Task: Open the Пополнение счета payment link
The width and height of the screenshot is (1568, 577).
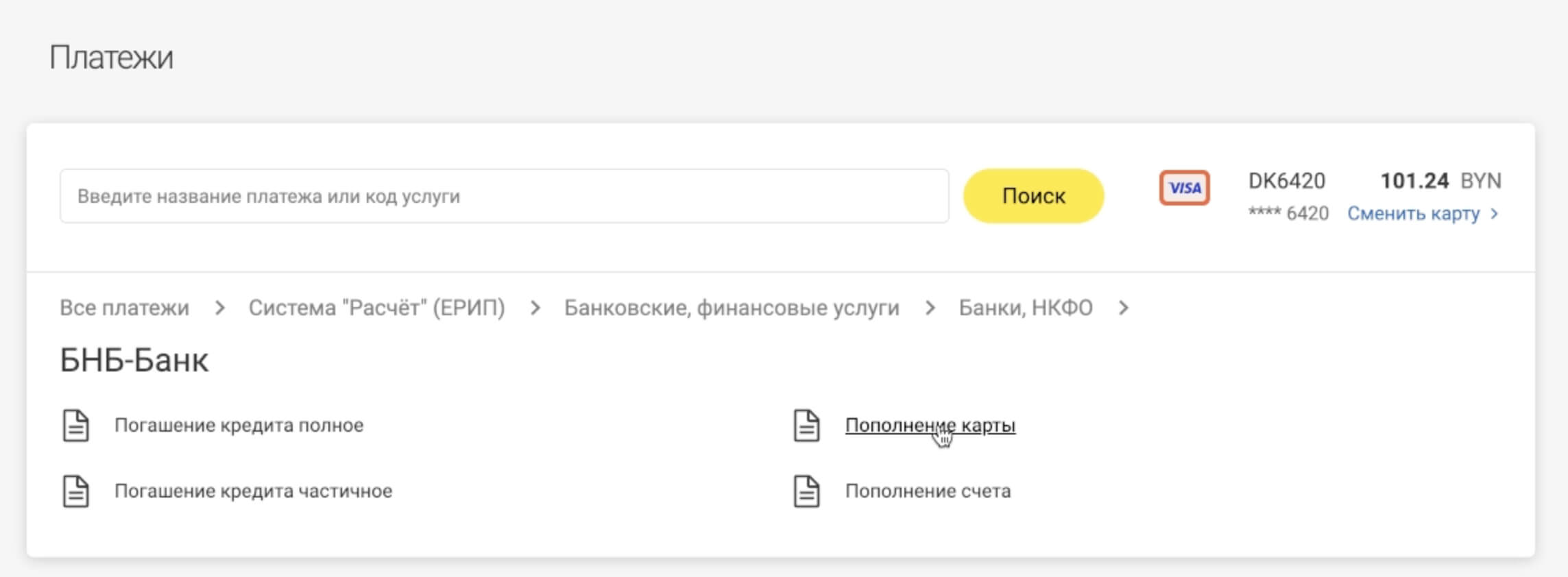Action: 927,491
